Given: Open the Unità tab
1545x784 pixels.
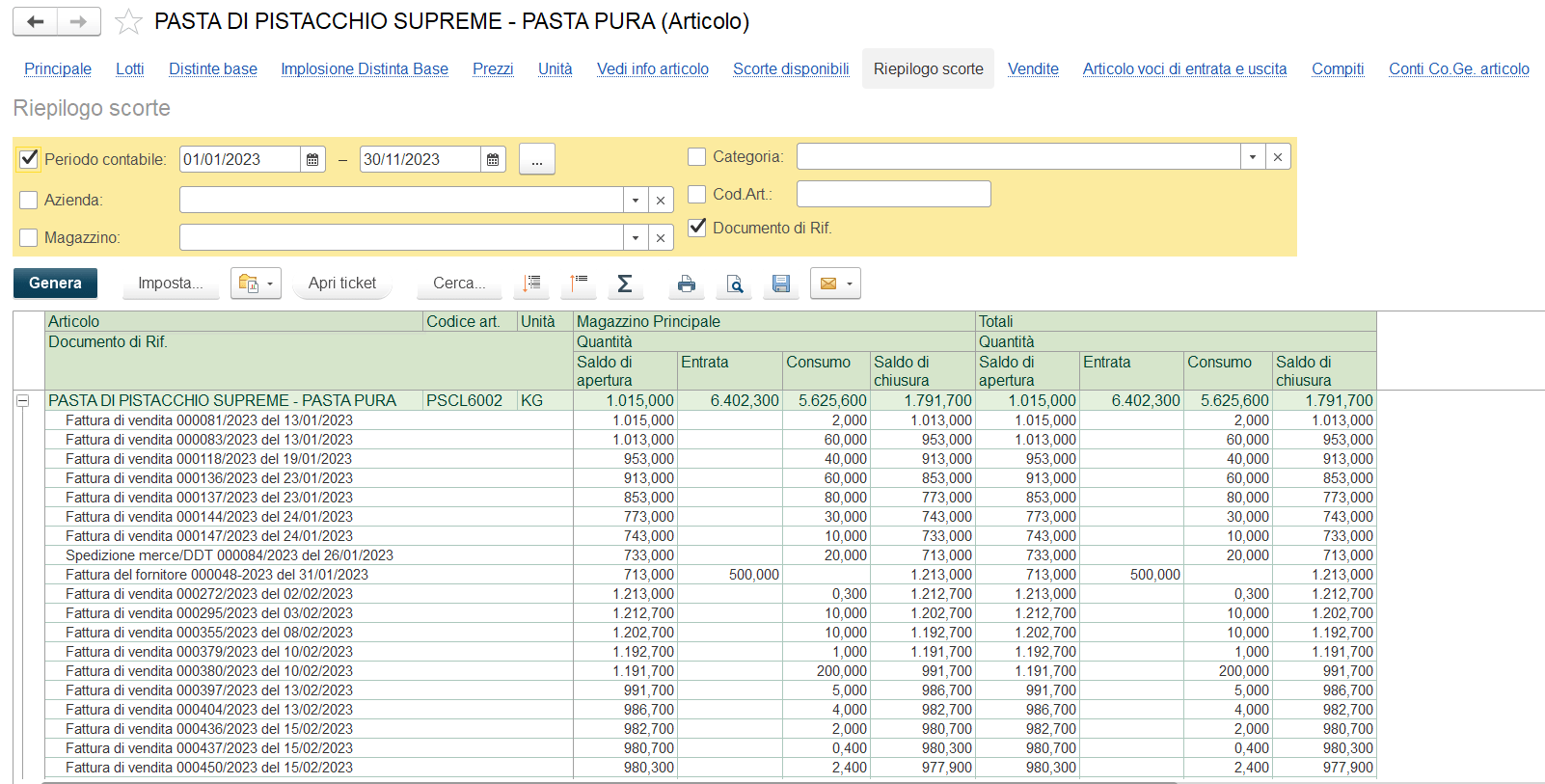Looking at the screenshot, I should [x=556, y=69].
